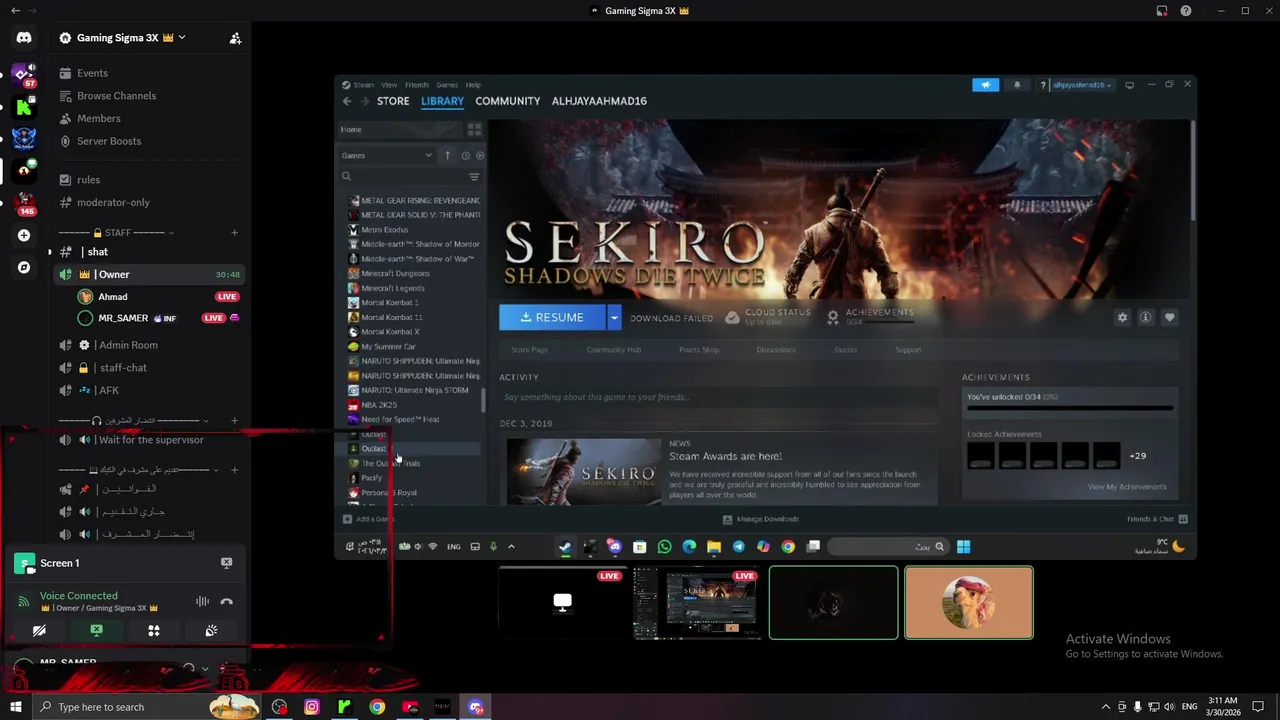The height and width of the screenshot is (720, 1280).
Task: Switch to the Steam STORE tab
Action: (393, 101)
